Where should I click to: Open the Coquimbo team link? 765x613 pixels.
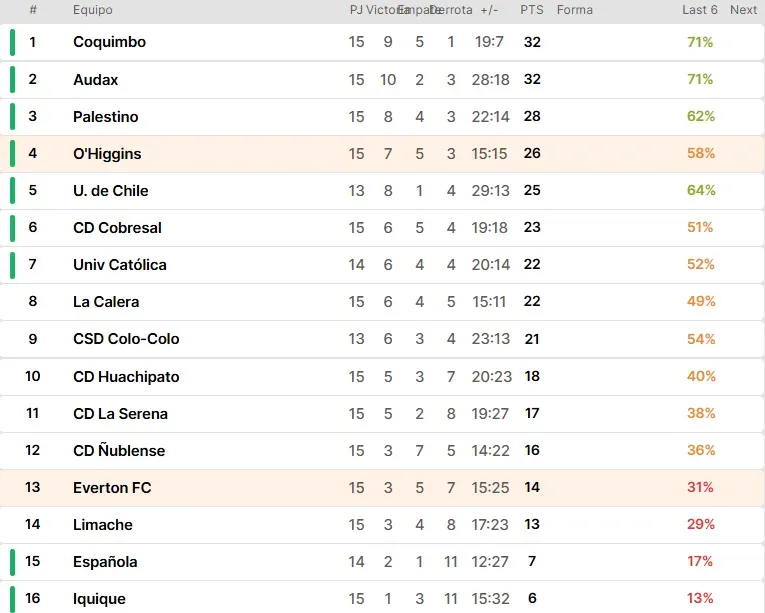[x=109, y=42]
